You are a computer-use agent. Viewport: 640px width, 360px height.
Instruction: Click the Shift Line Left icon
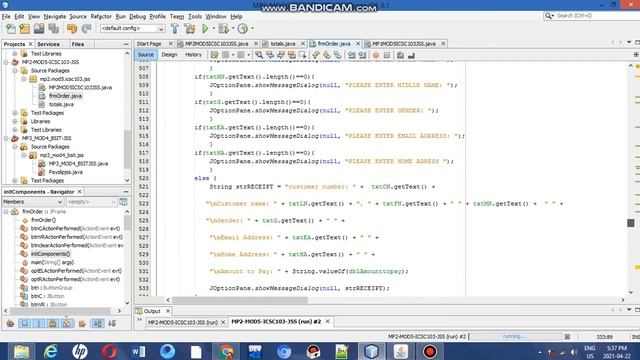pyautogui.click(x=351, y=55)
